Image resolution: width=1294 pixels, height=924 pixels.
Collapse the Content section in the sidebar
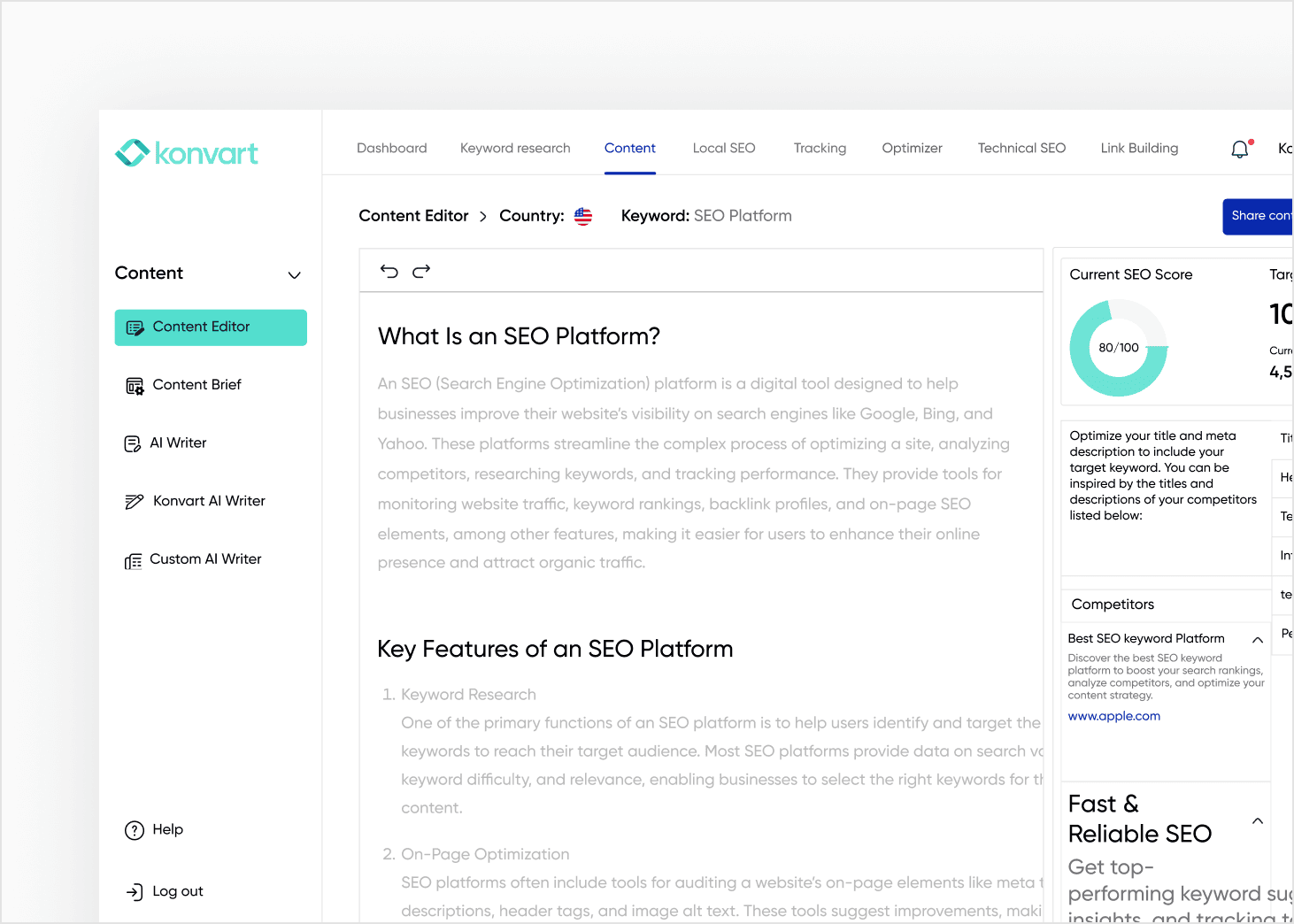pos(294,274)
